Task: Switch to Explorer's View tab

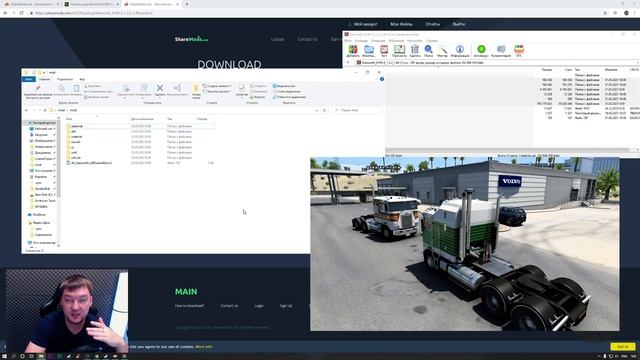Action: (x=82, y=79)
